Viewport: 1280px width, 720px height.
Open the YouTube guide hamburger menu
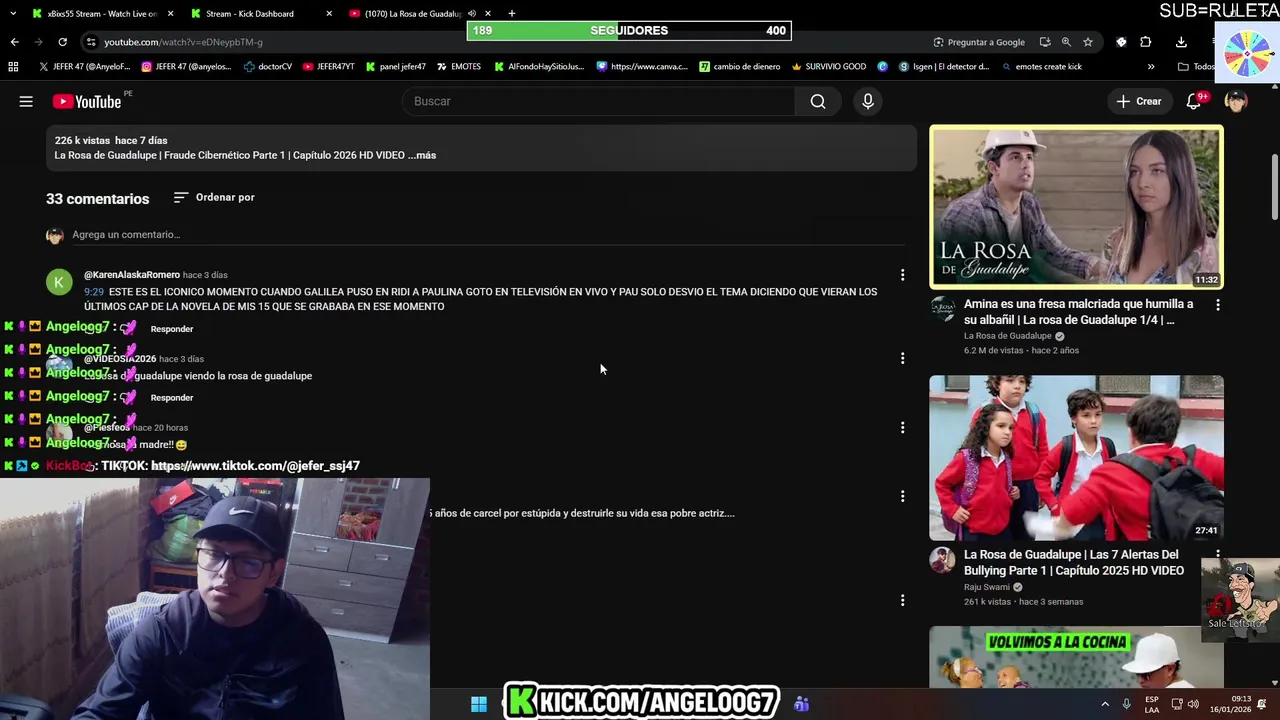(x=26, y=101)
